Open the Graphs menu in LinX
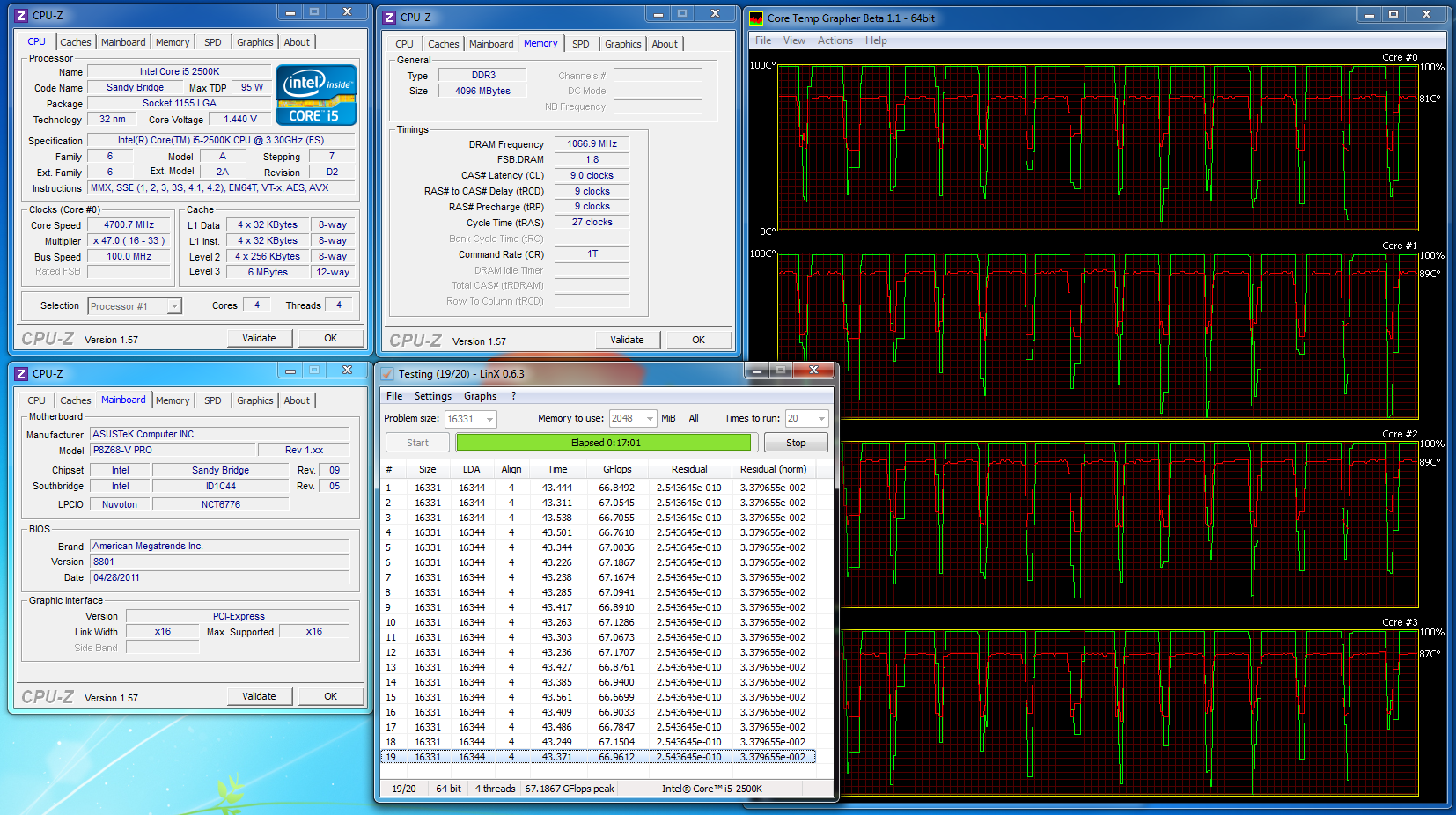The image size is (1456, 815). (481, 396)
